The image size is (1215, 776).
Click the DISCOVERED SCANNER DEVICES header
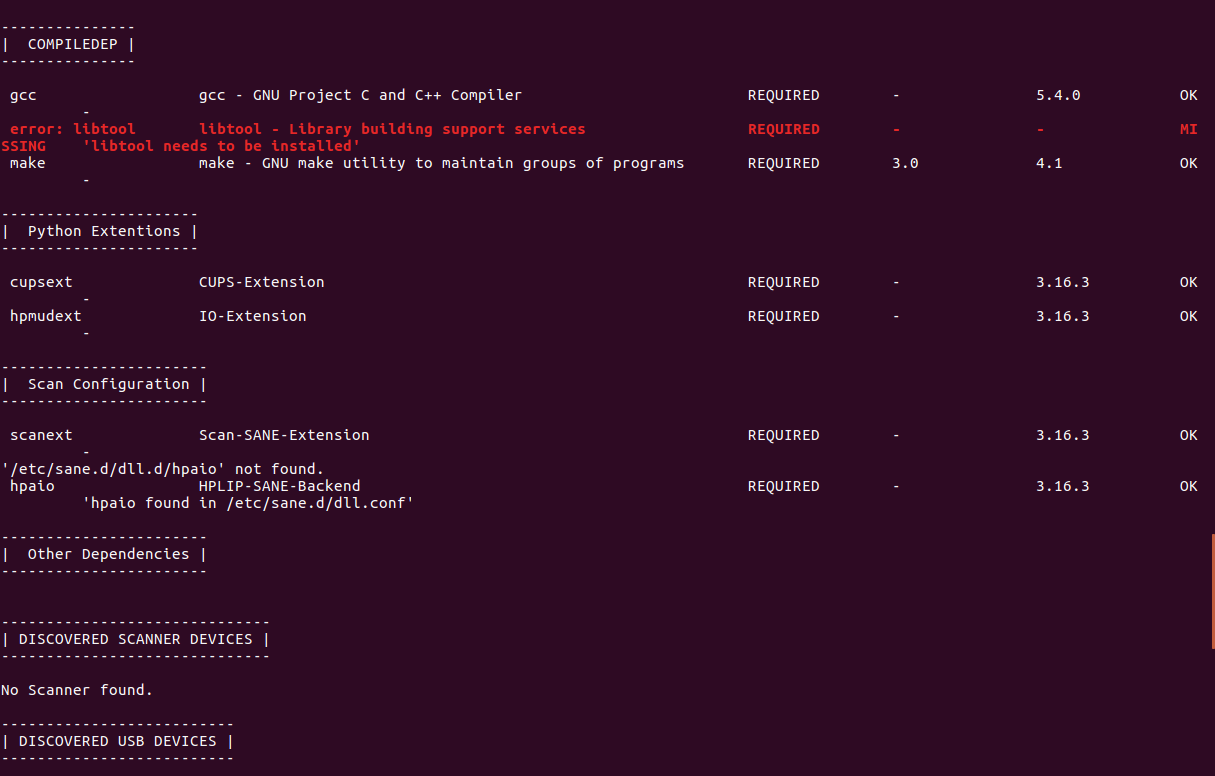pos(135,639)
